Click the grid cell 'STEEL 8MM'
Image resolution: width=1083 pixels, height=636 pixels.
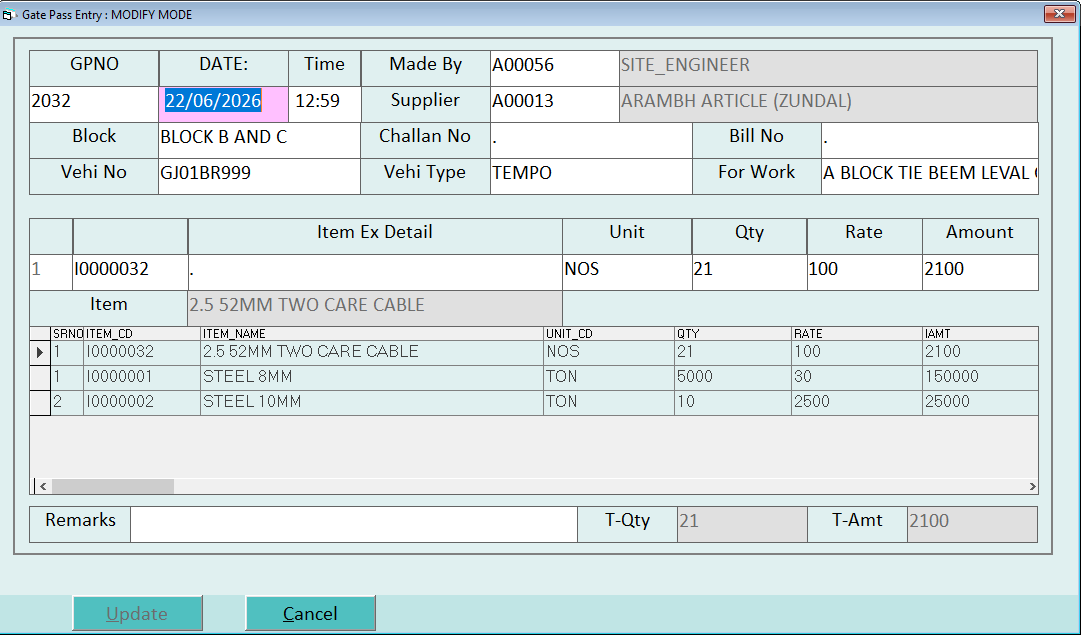coord(372,377)
